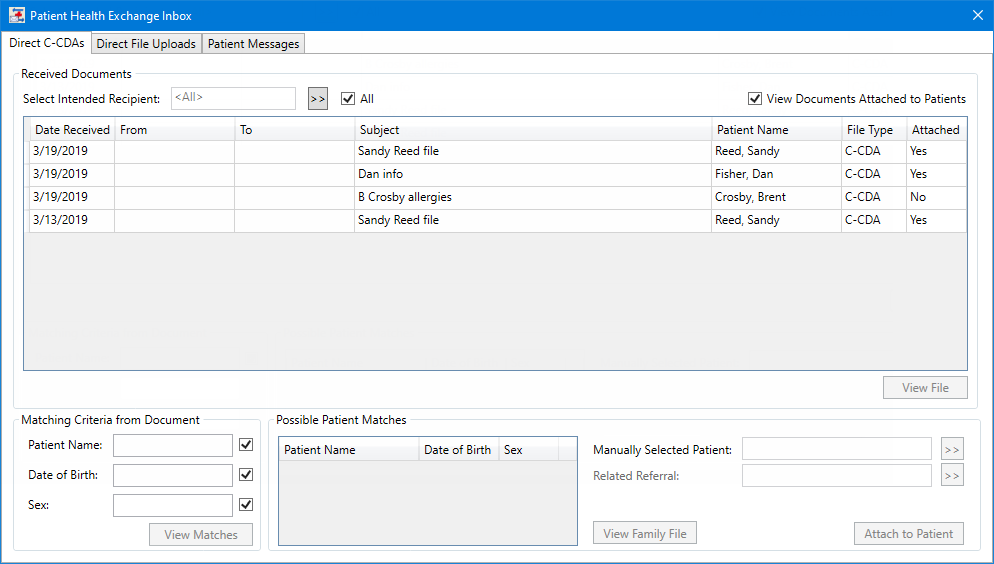Screen dimensions: 994x564
Task: Click the Date of Birth criteria field
Action: tap(172, 475)
